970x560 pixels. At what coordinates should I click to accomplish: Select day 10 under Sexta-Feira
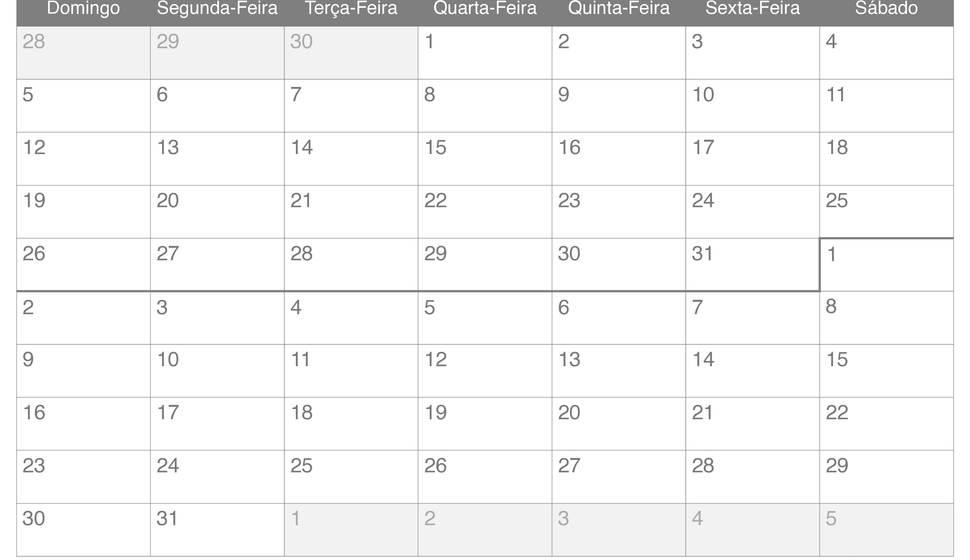[x=753, y=106]
